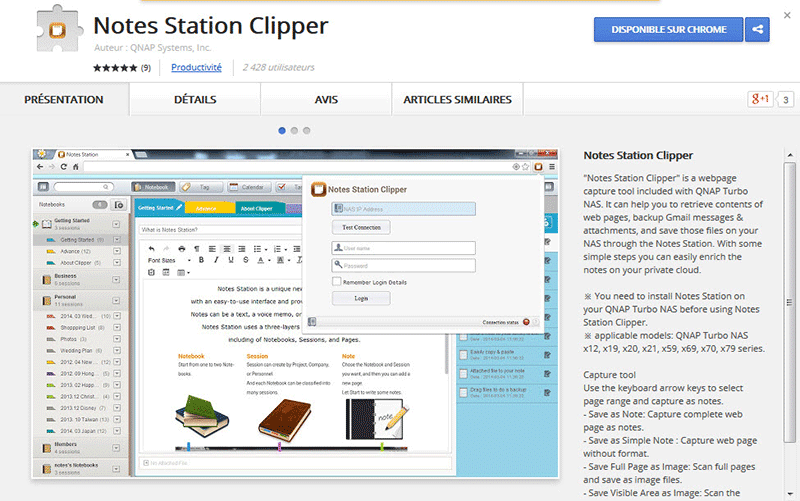
Task: Click the description scrollbar up arrow
Action: pos(790,155)
